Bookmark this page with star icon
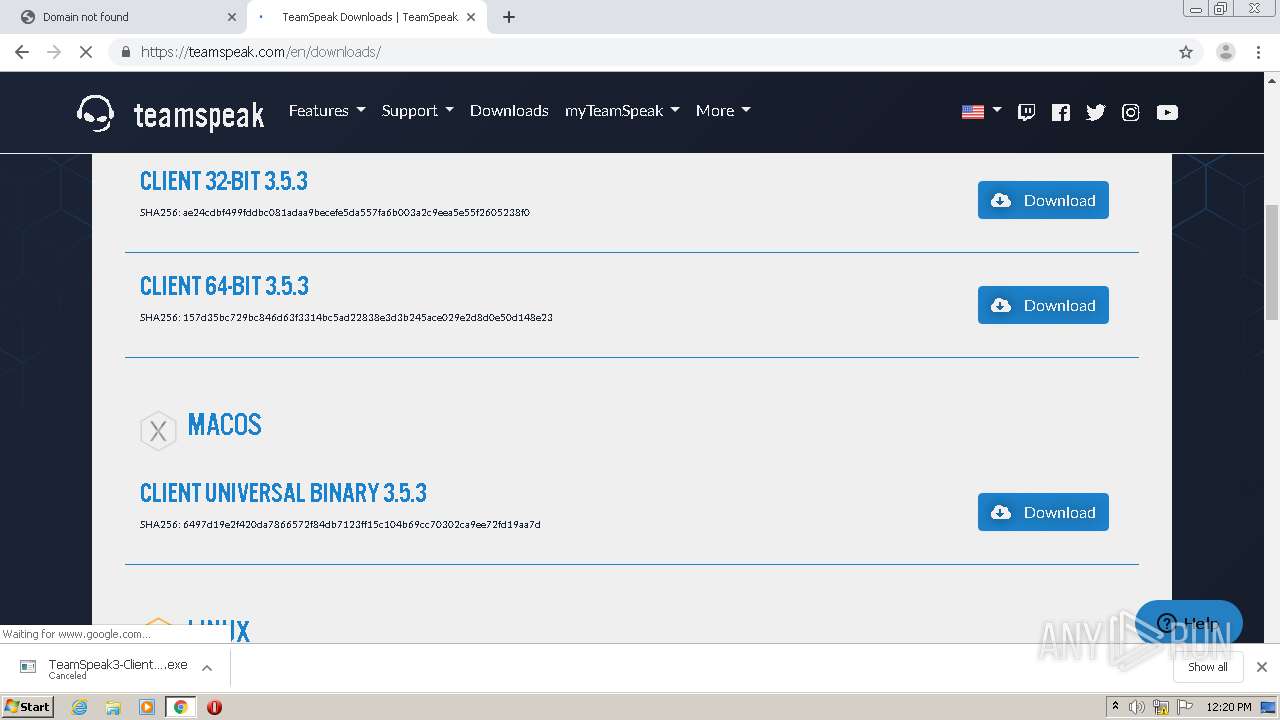The width and height of the screenshot is (1280, 720). point(1186,52)
